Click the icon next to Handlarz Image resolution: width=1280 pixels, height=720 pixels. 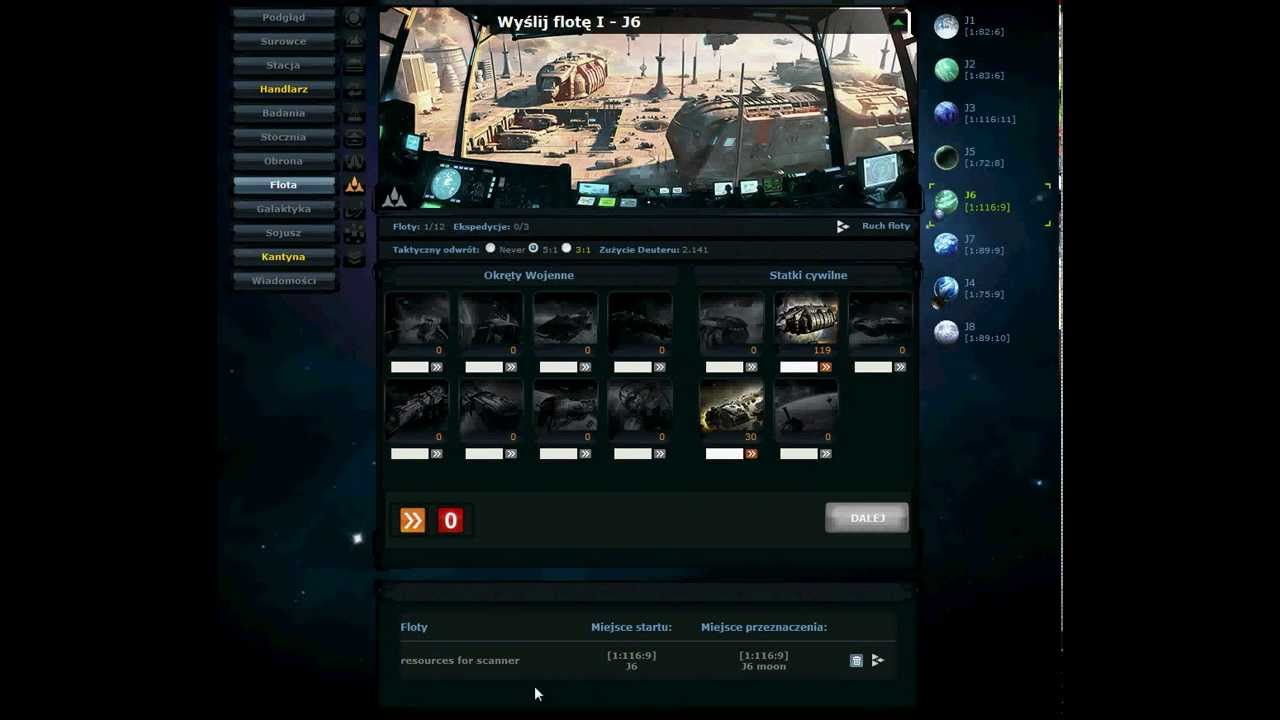click(354, 89)
